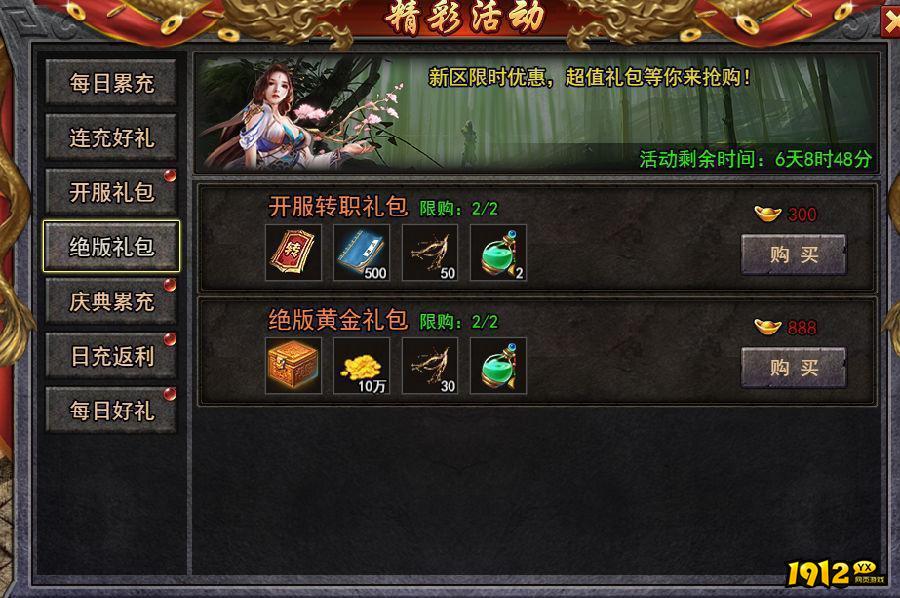Open the 日充返利 tab
The height and width of the screenshot is (598, 900).
pos(111,356)
